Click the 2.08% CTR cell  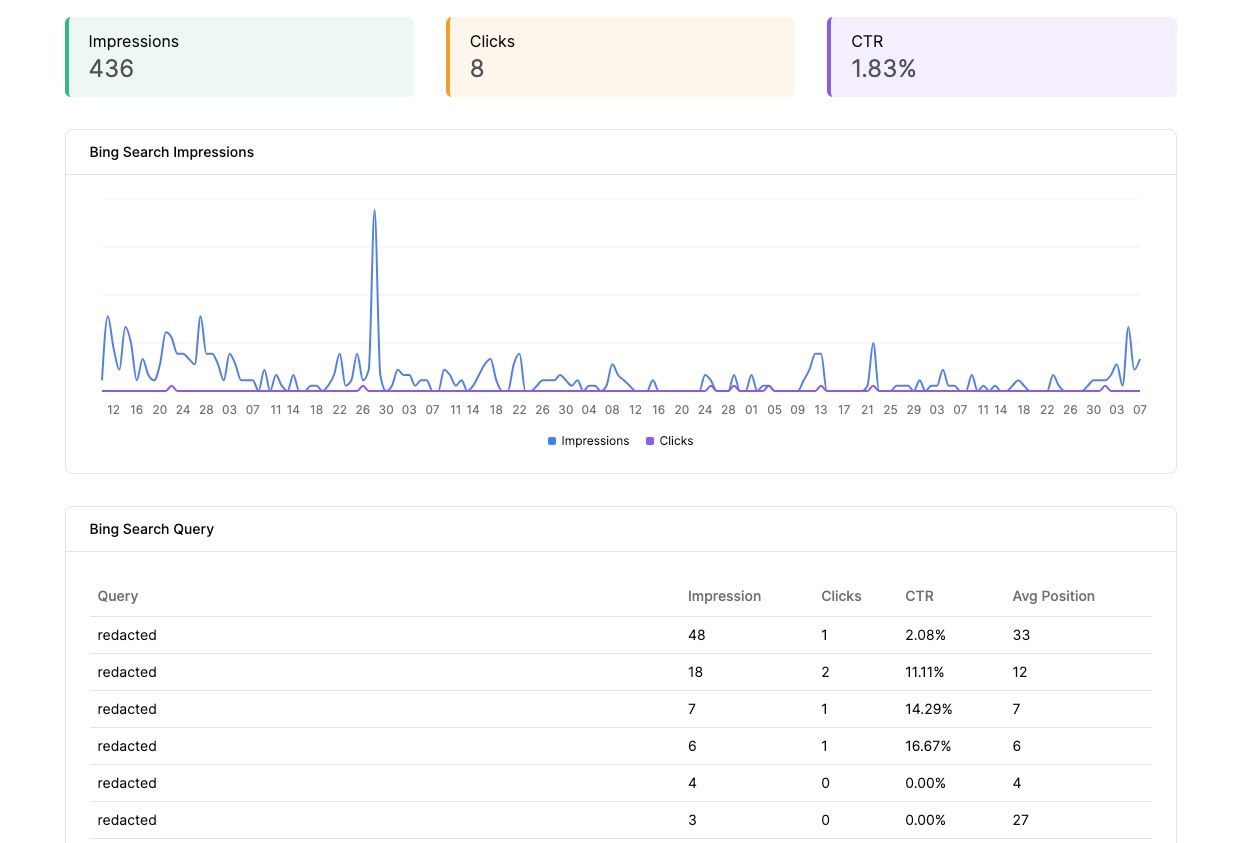[x=925, y=635]
